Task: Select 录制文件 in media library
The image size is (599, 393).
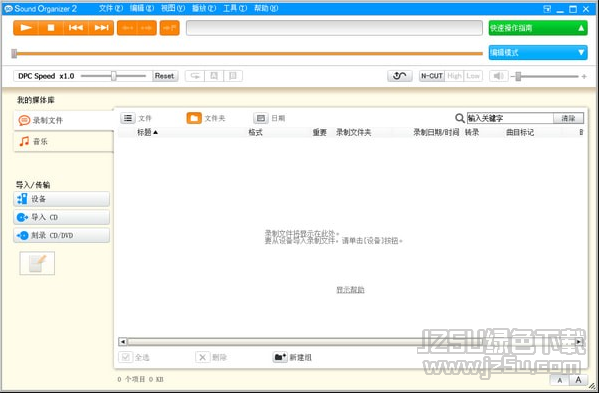Action: [64, 120]
